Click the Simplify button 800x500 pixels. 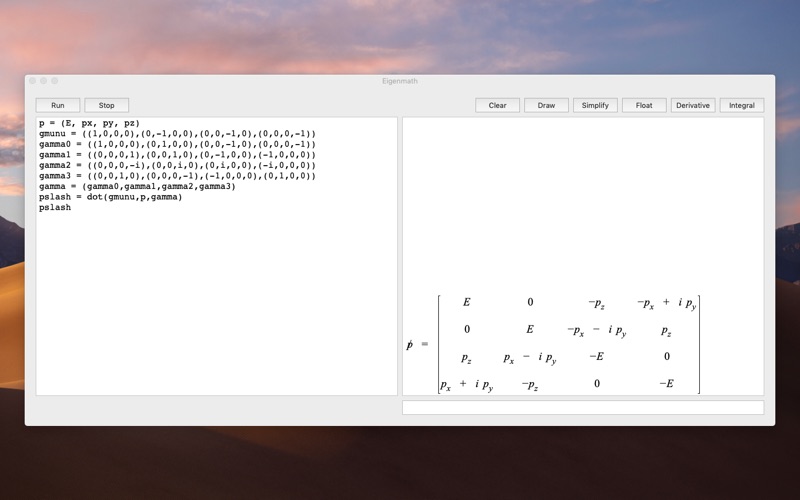pyautogui.click(x=595, y=105)
